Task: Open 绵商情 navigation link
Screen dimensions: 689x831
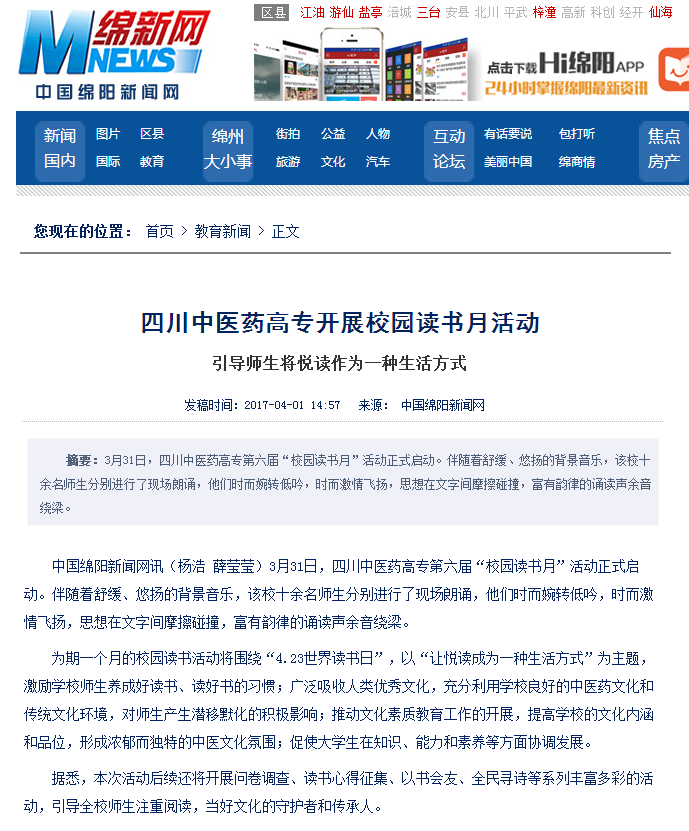Action: click(x=577, y=161)
